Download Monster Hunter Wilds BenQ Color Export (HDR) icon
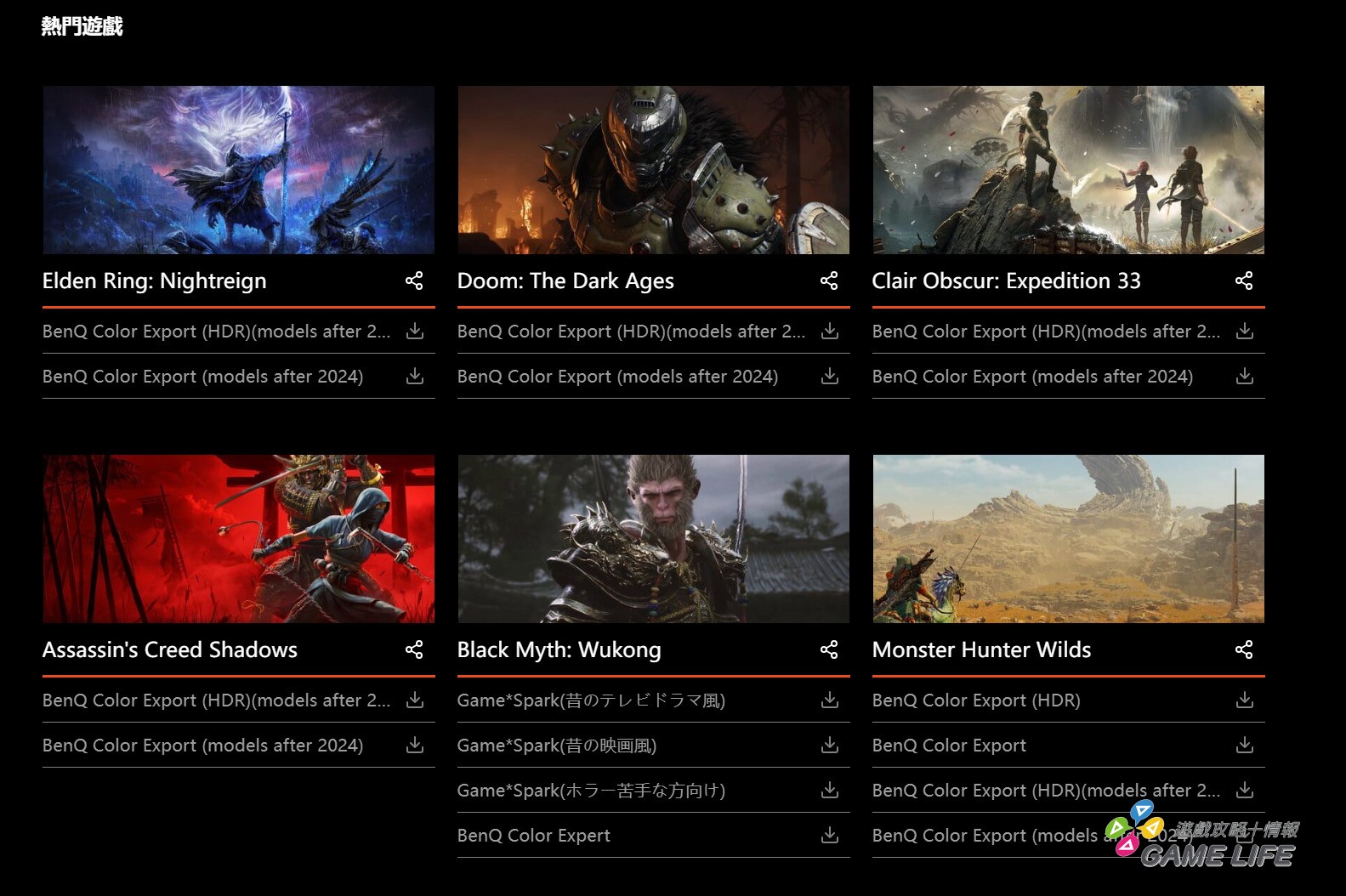Viewport: 1346px width, 896px height. pos(1245,700)
